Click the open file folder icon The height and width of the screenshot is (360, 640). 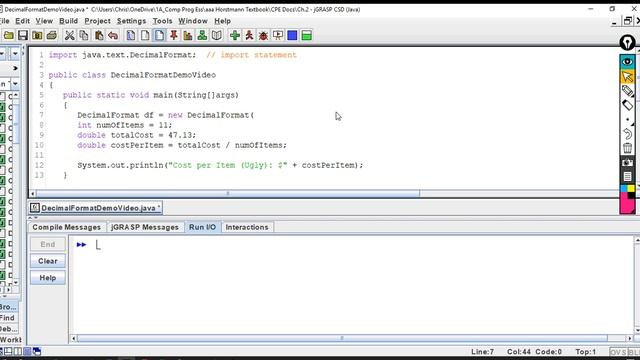coord(9,36)
